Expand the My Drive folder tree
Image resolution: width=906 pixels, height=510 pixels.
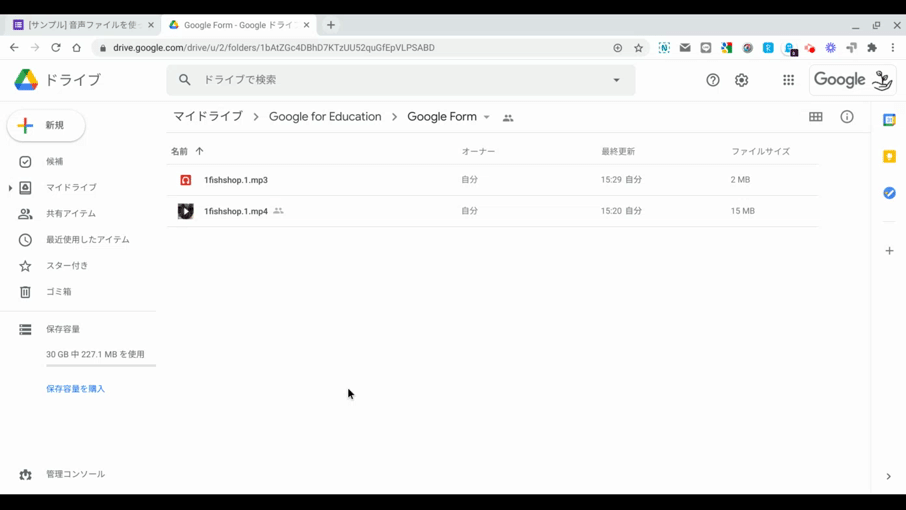(x=10, y=188)
